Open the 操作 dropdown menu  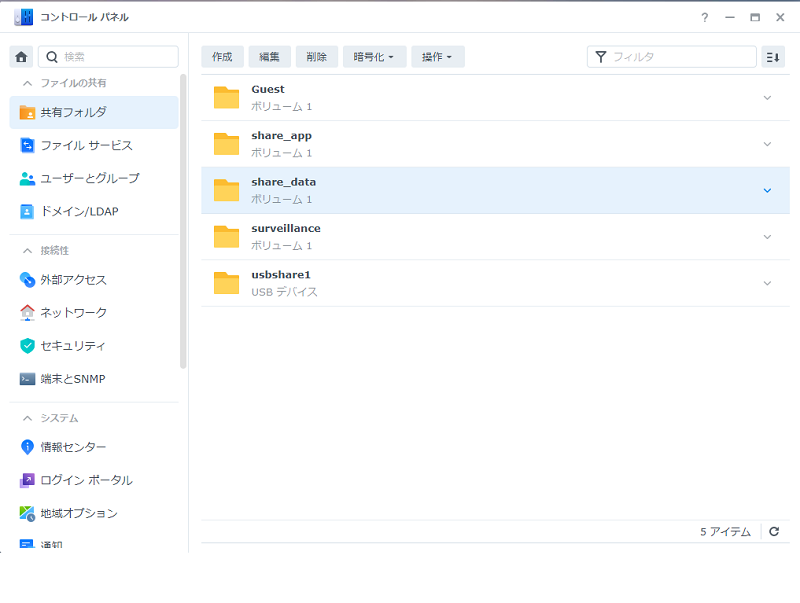(438, 57)
